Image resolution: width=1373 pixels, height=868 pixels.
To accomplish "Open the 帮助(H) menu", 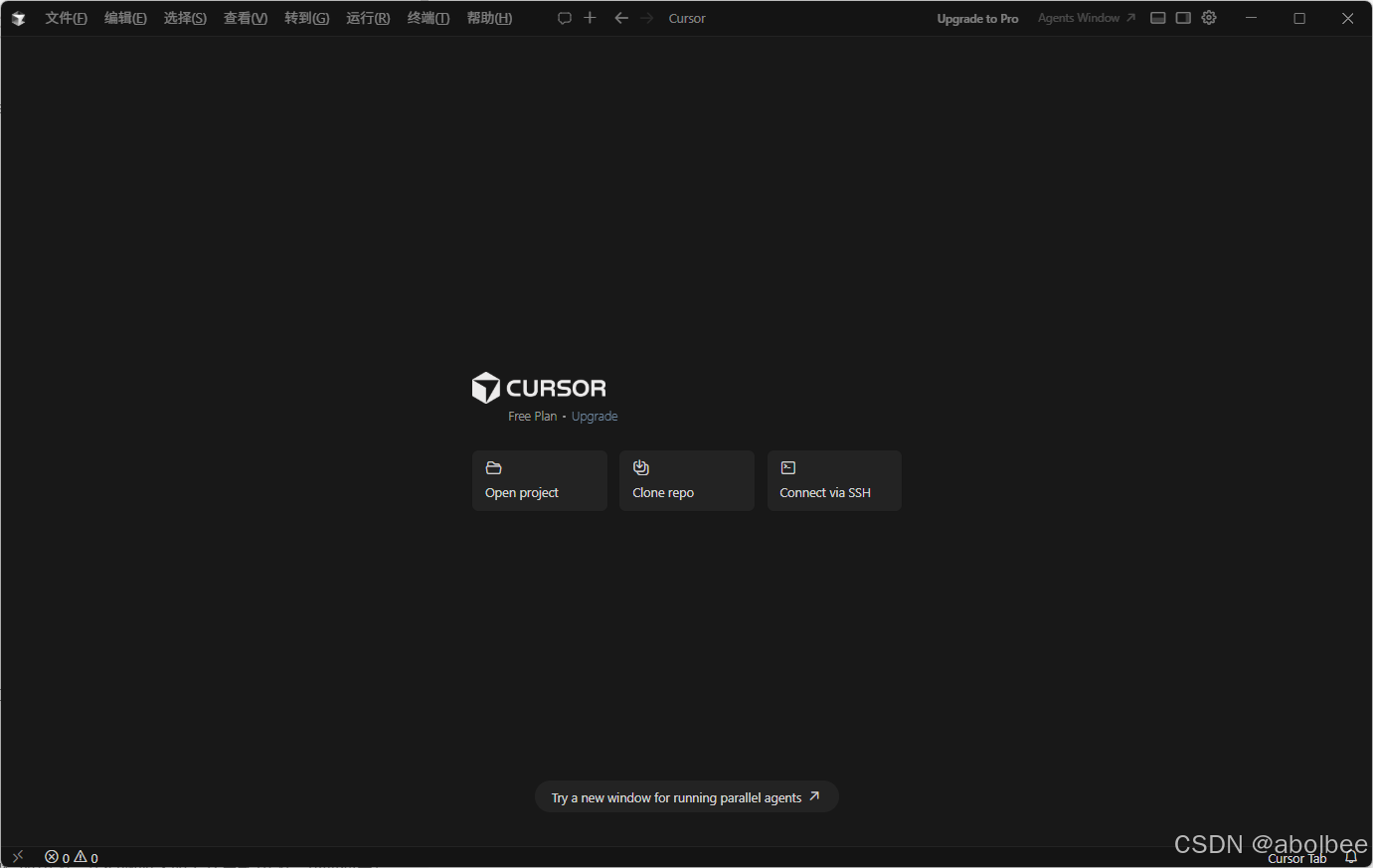I will (489, 18).
